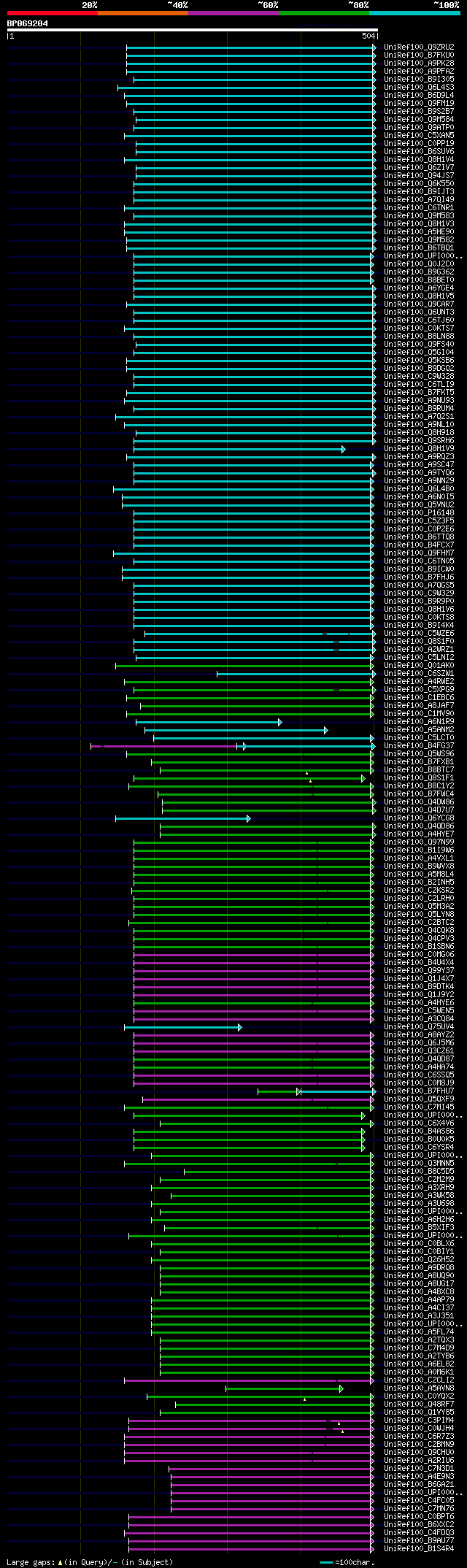This screenshot has width=467, height=1568.
Task: Select hit label UniRef100_C6TNR1
Action: click(x=419, y=207)
